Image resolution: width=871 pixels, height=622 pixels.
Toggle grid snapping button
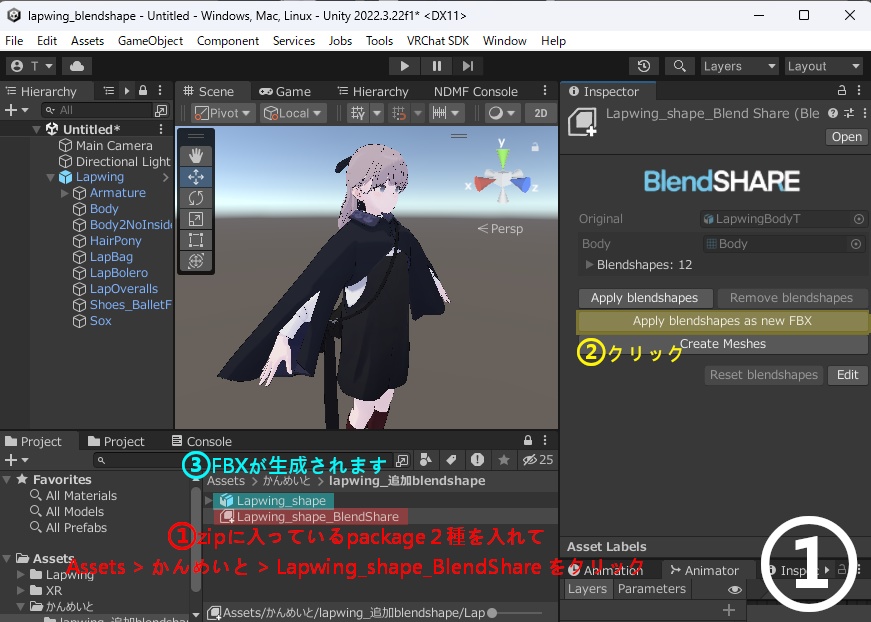pos(399,113)
